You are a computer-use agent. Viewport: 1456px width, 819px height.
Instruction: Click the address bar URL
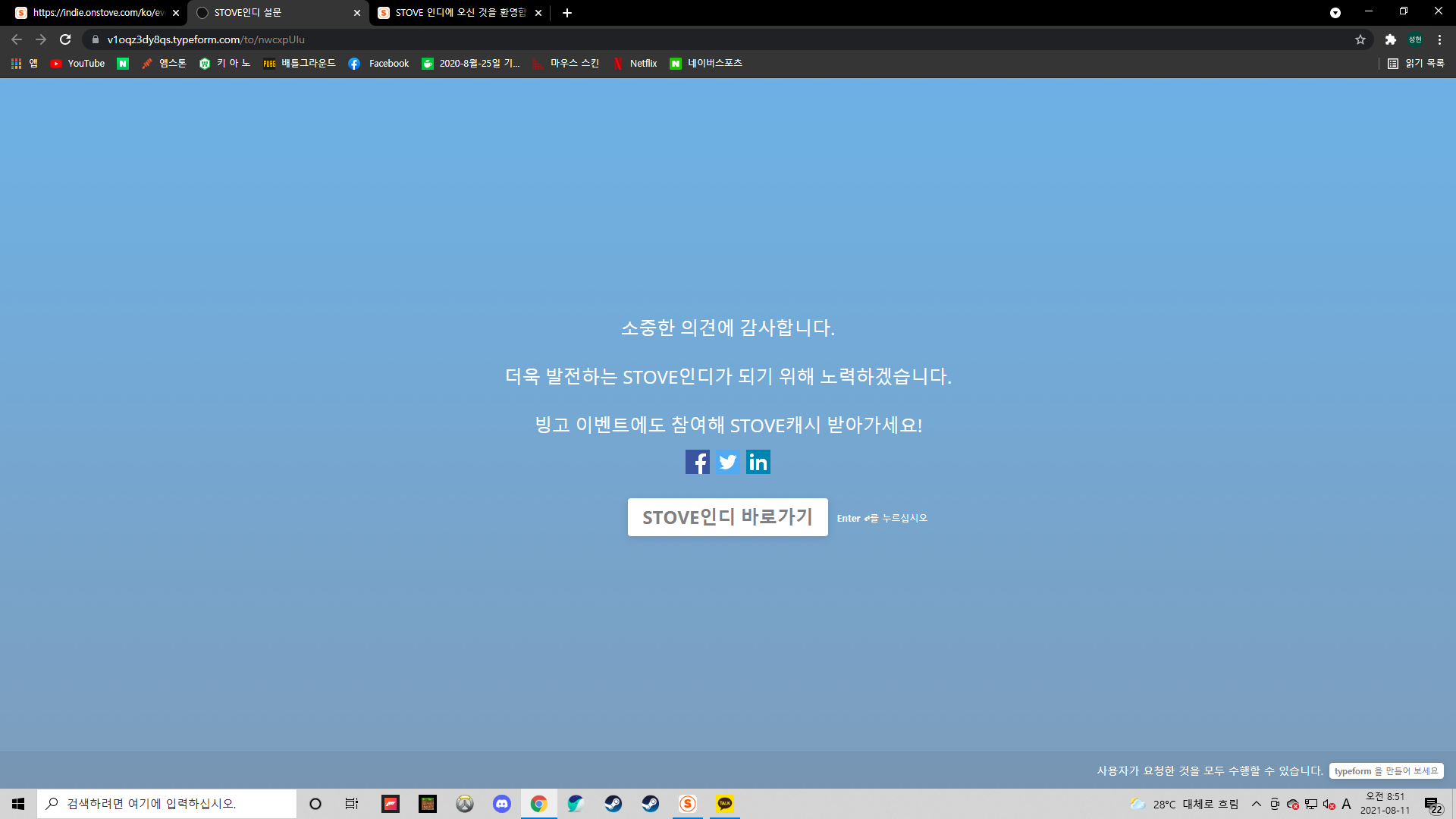[205, 39]
